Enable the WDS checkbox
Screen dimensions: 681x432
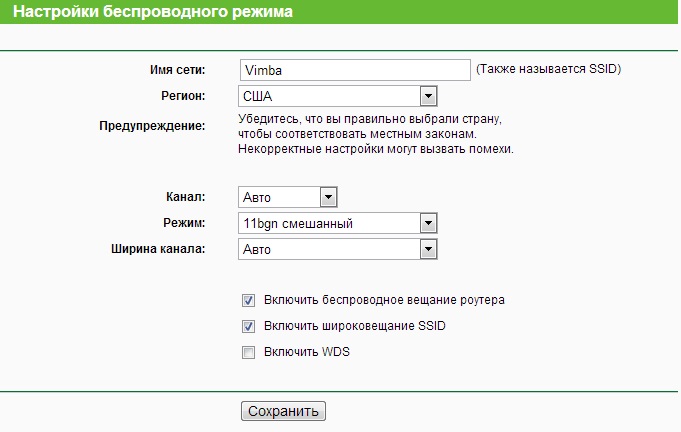247,352
